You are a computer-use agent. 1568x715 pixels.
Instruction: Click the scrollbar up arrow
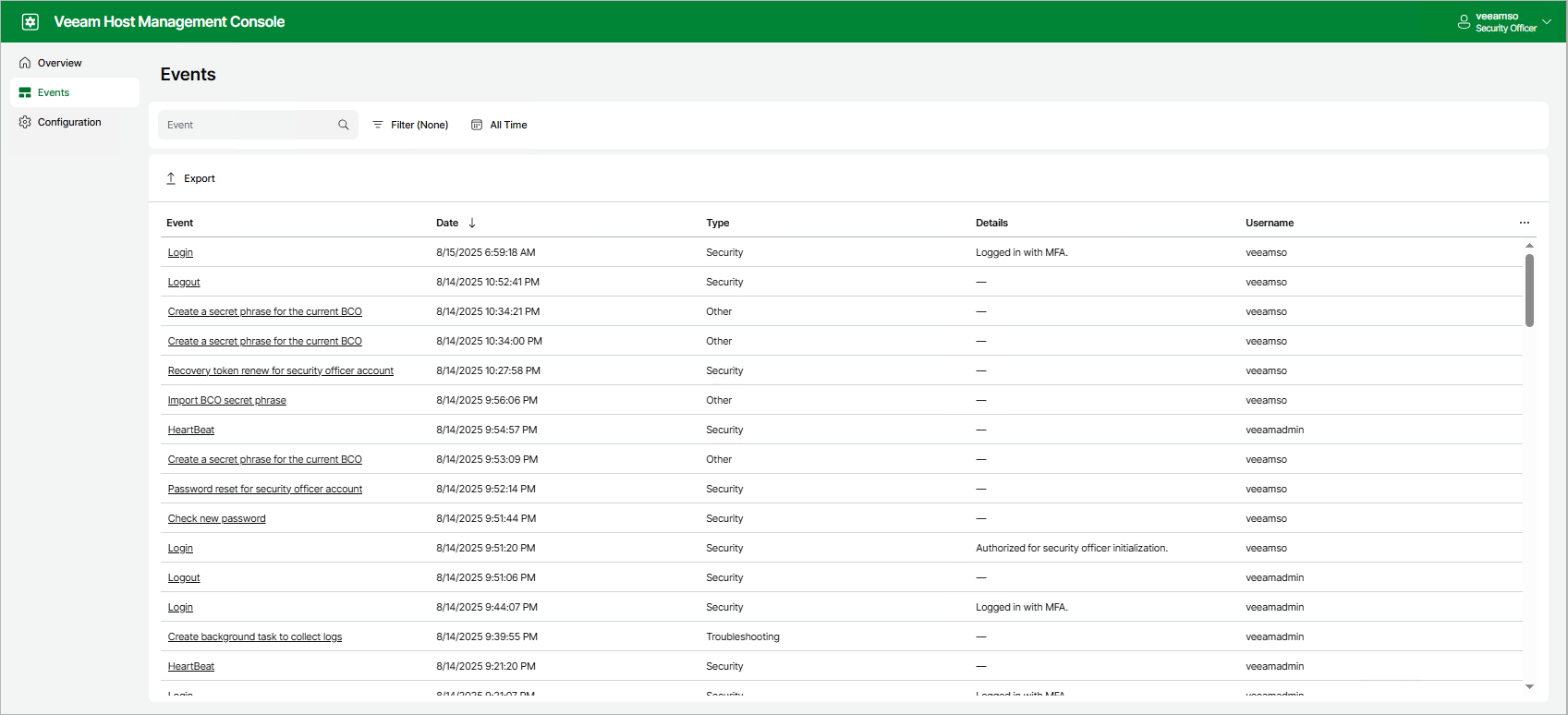pos(1529,246)
